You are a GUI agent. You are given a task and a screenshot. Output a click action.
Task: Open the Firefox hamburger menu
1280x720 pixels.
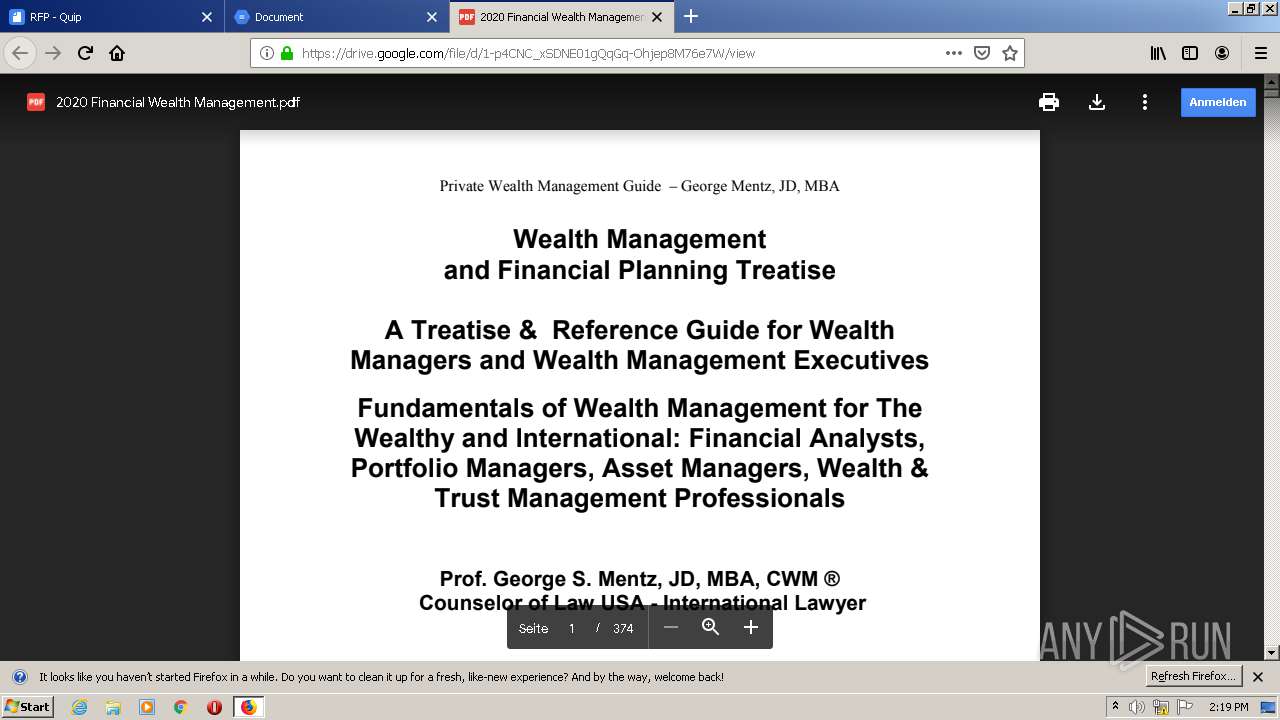point(1261,53)
